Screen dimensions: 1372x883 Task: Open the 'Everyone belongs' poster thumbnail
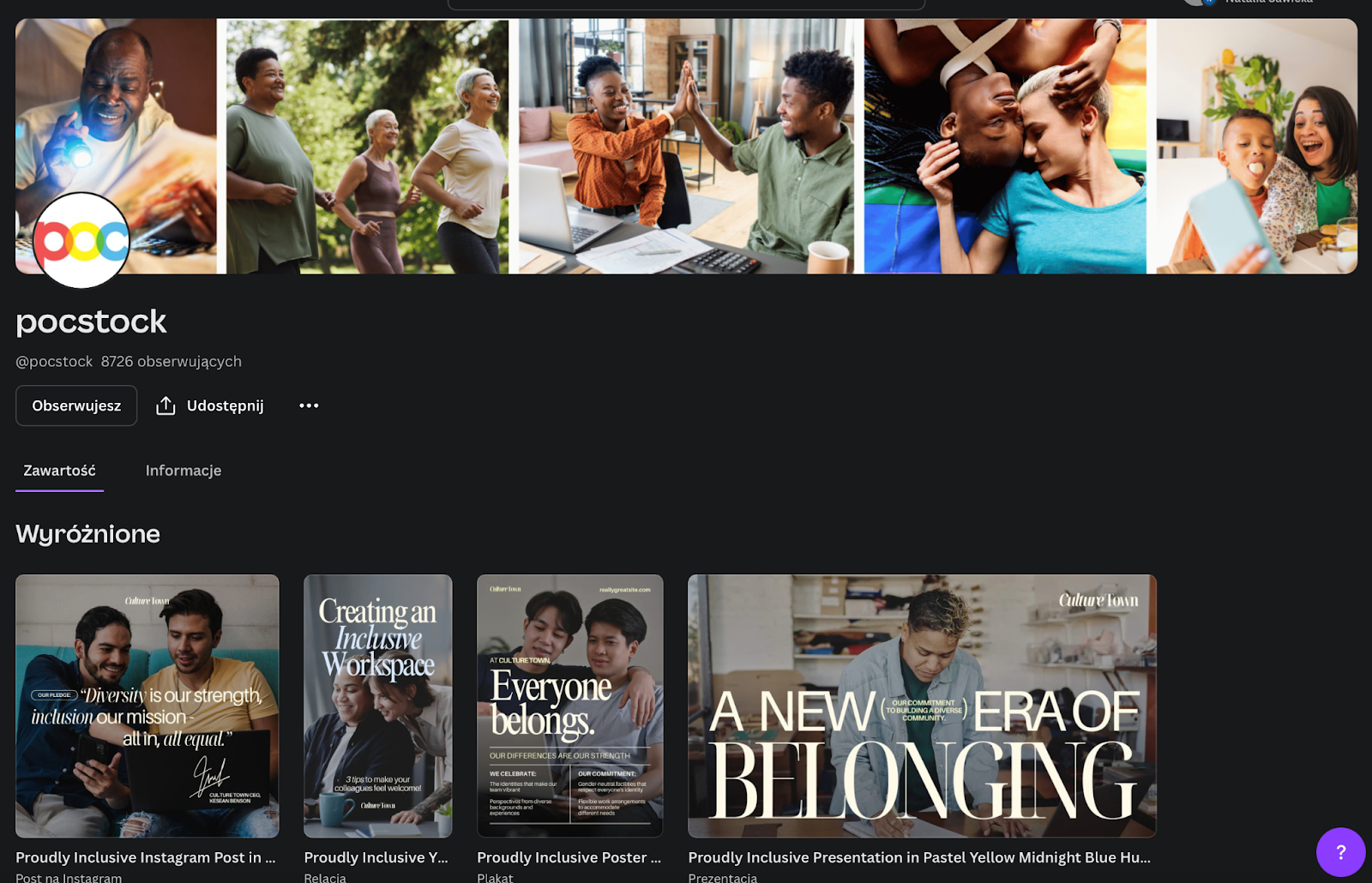point(570,706)
